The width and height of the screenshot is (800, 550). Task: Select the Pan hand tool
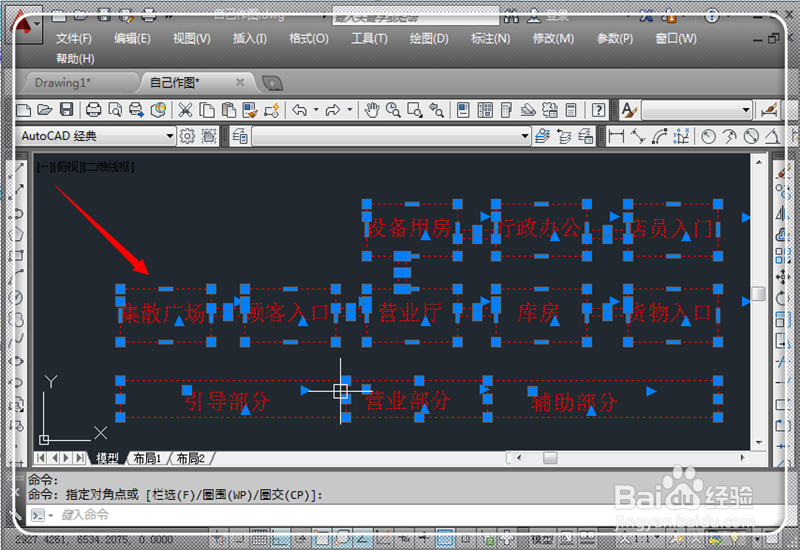coord(372,110)
